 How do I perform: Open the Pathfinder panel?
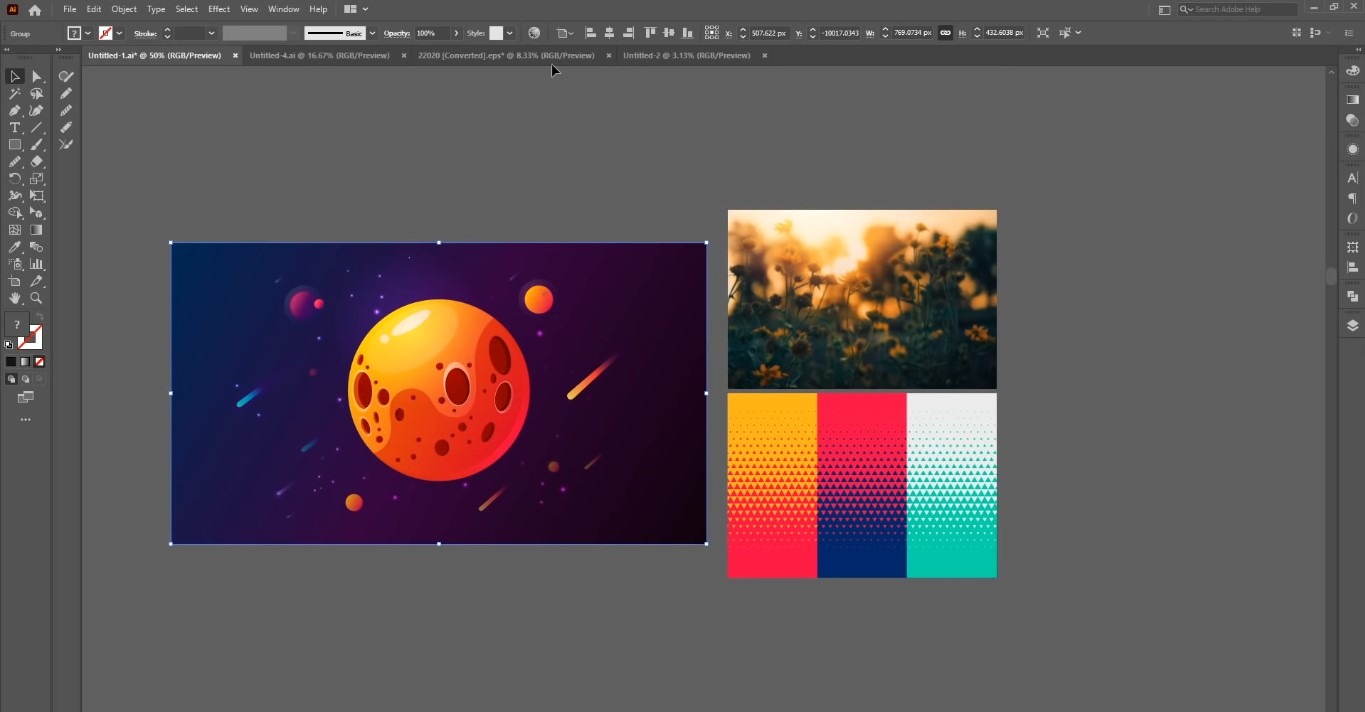pos(1352,296)
